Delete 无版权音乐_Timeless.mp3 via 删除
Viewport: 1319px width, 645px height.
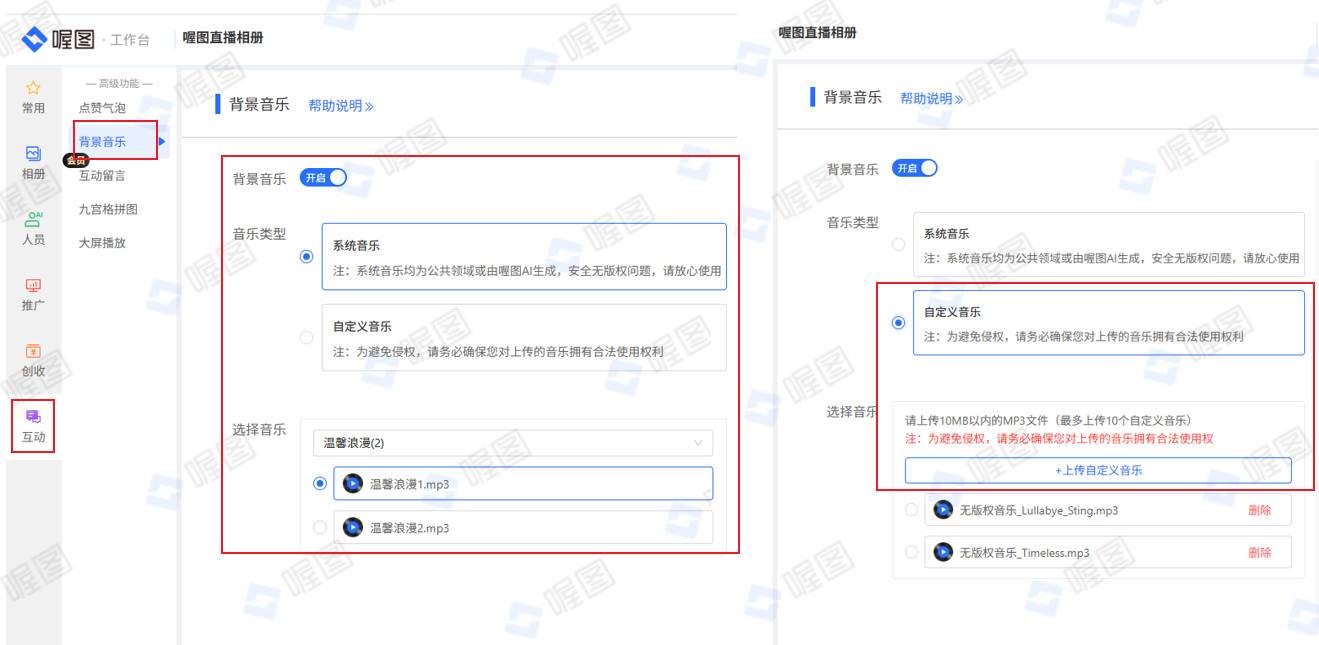[1260, 552]
